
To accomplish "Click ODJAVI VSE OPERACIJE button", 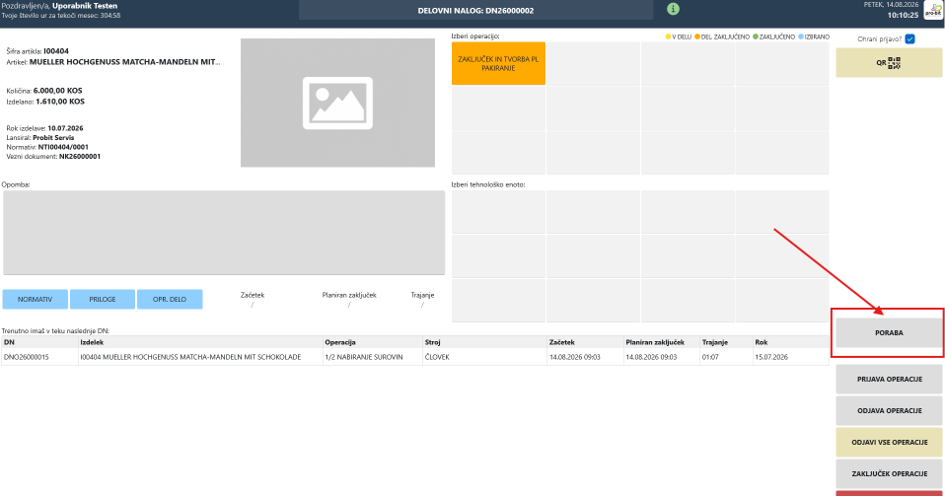I will 889,442.
